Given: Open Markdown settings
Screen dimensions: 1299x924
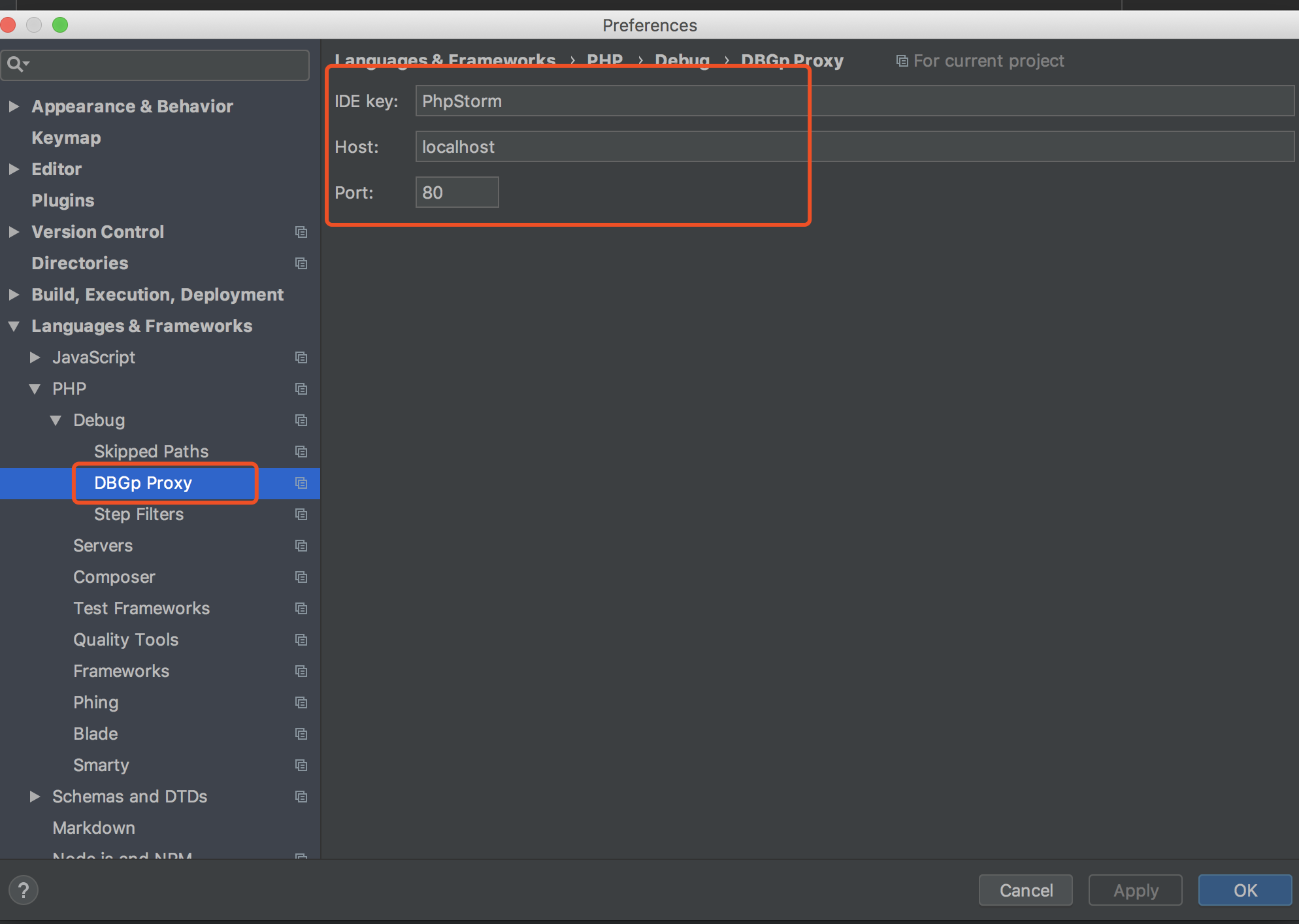Looking at the screenshot, I should pyautogui.click(x=93, y=828).
